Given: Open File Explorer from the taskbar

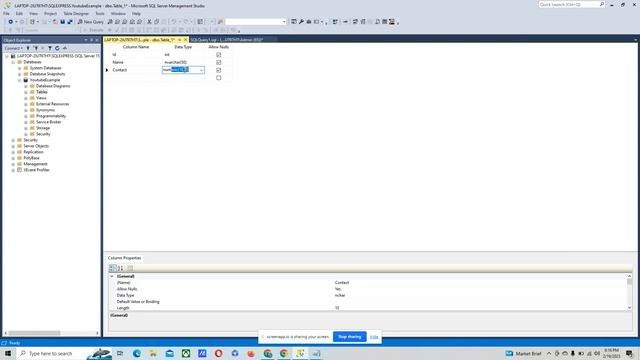Looking at the screenshot, I should pos(153,353).
